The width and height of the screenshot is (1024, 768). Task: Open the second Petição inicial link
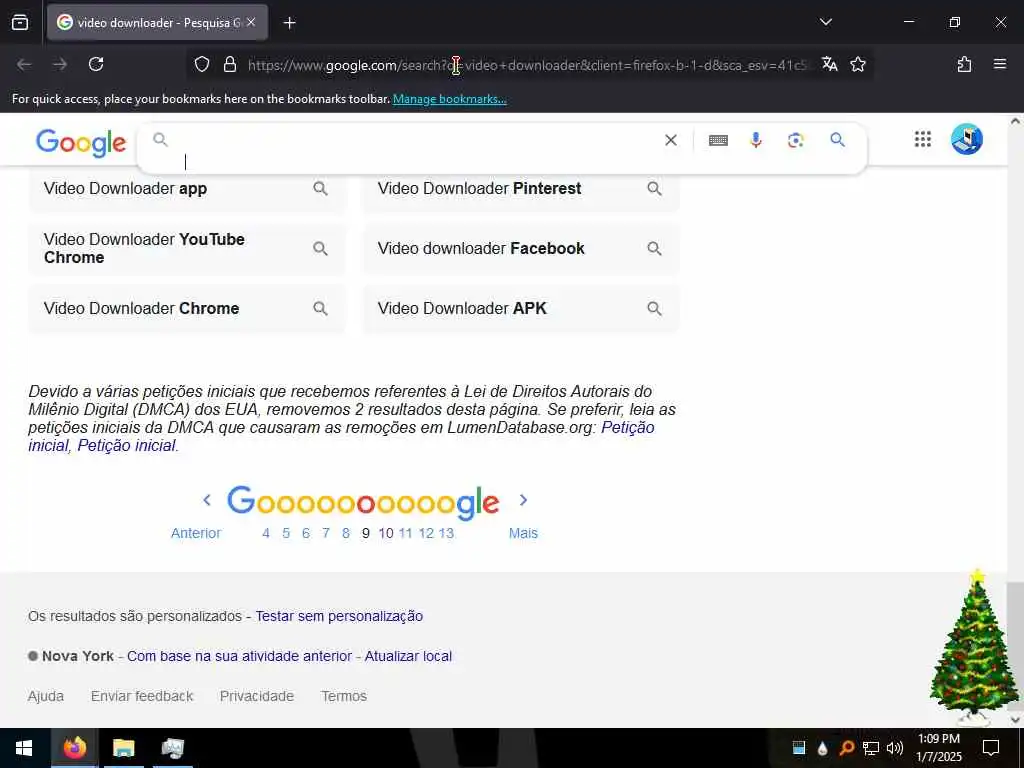127,445
